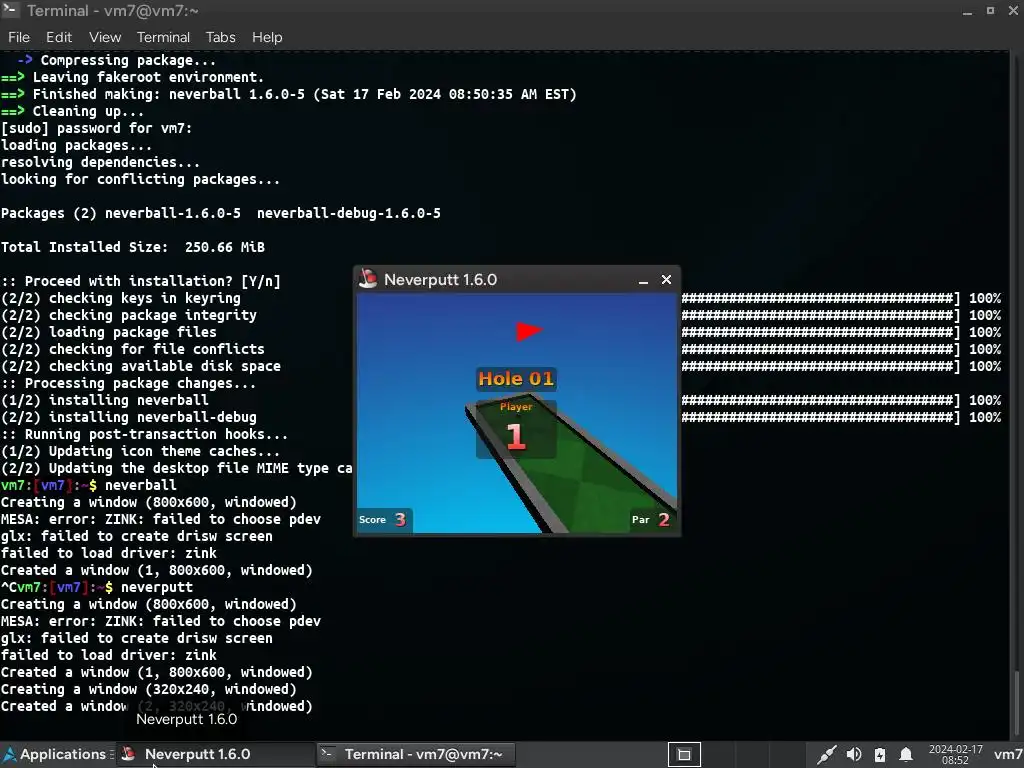Open the Help menu in Terminal
The width and height of the screenshot is (1024, 768).
point(267,37)
